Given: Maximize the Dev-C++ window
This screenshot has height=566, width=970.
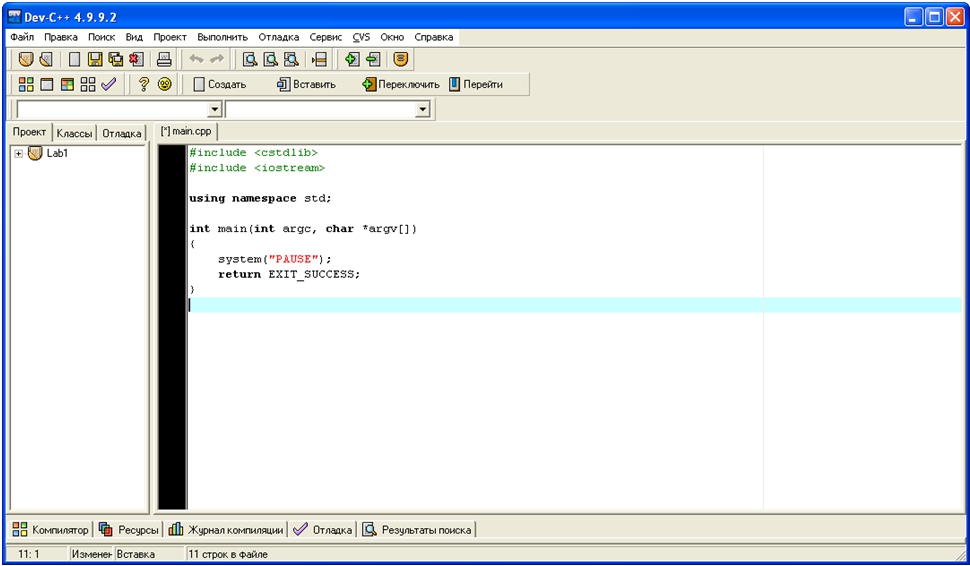Looking at the screenshot, I should click(x=934, y=17).
